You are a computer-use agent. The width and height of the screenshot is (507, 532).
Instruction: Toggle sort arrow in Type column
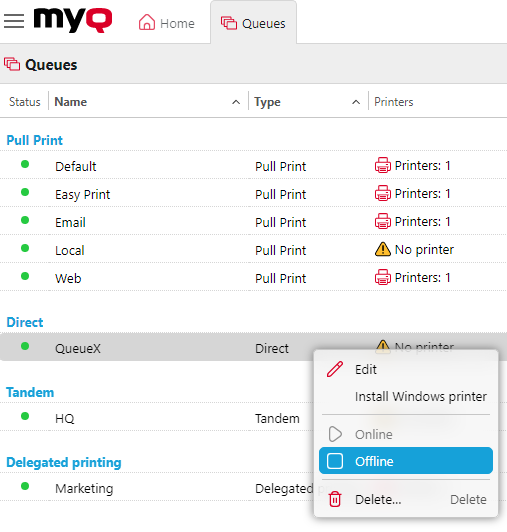pyautogui.click(x=356, y=102)
